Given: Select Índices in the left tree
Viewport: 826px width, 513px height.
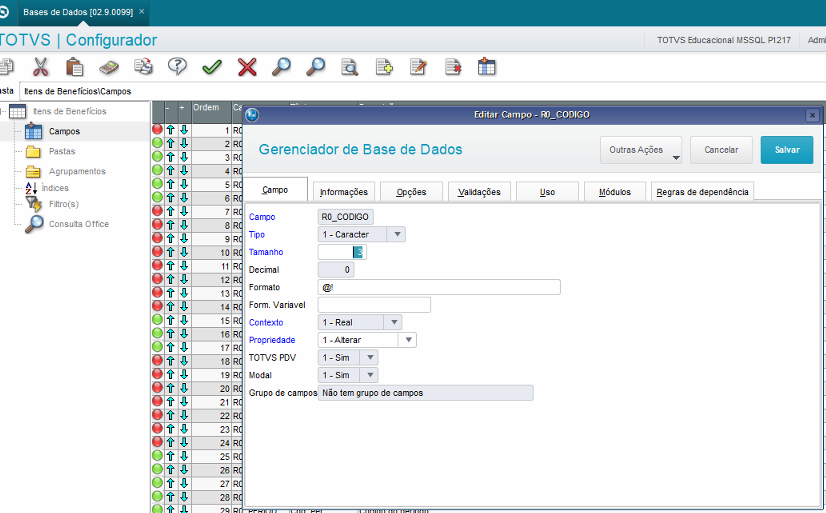Looking at the screenshot, I should [55, 188].
